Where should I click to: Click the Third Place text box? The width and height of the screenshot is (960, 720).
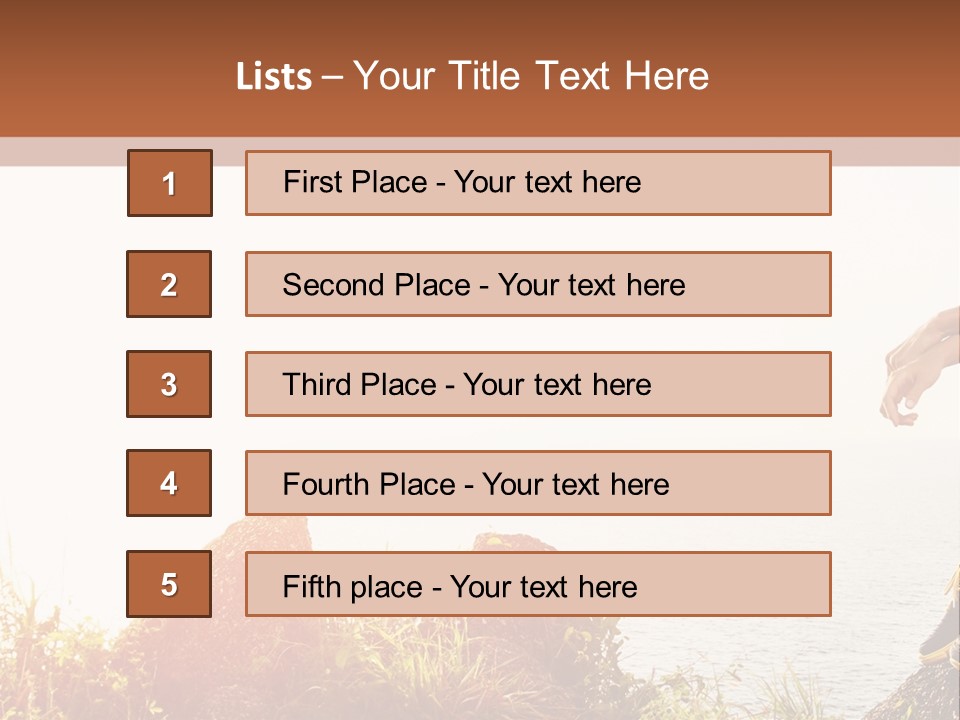click(538, 384)
